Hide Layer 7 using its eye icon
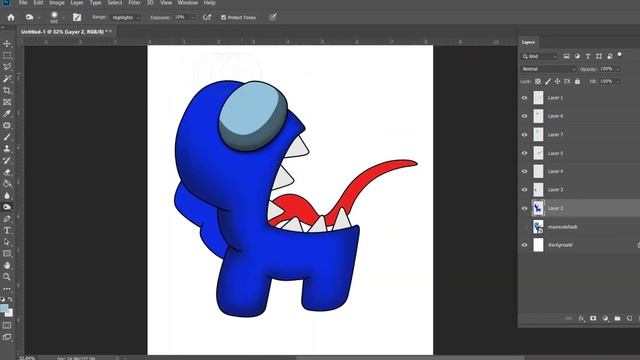640x360 pixels. [524, 135]
